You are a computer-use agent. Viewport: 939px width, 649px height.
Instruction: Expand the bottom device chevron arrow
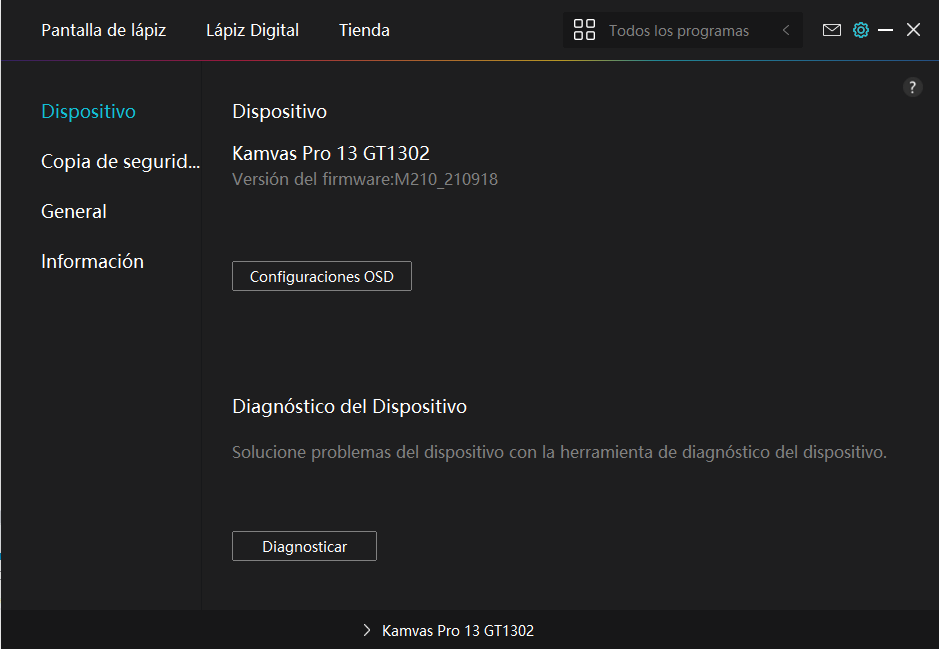[x=367, y=631]
